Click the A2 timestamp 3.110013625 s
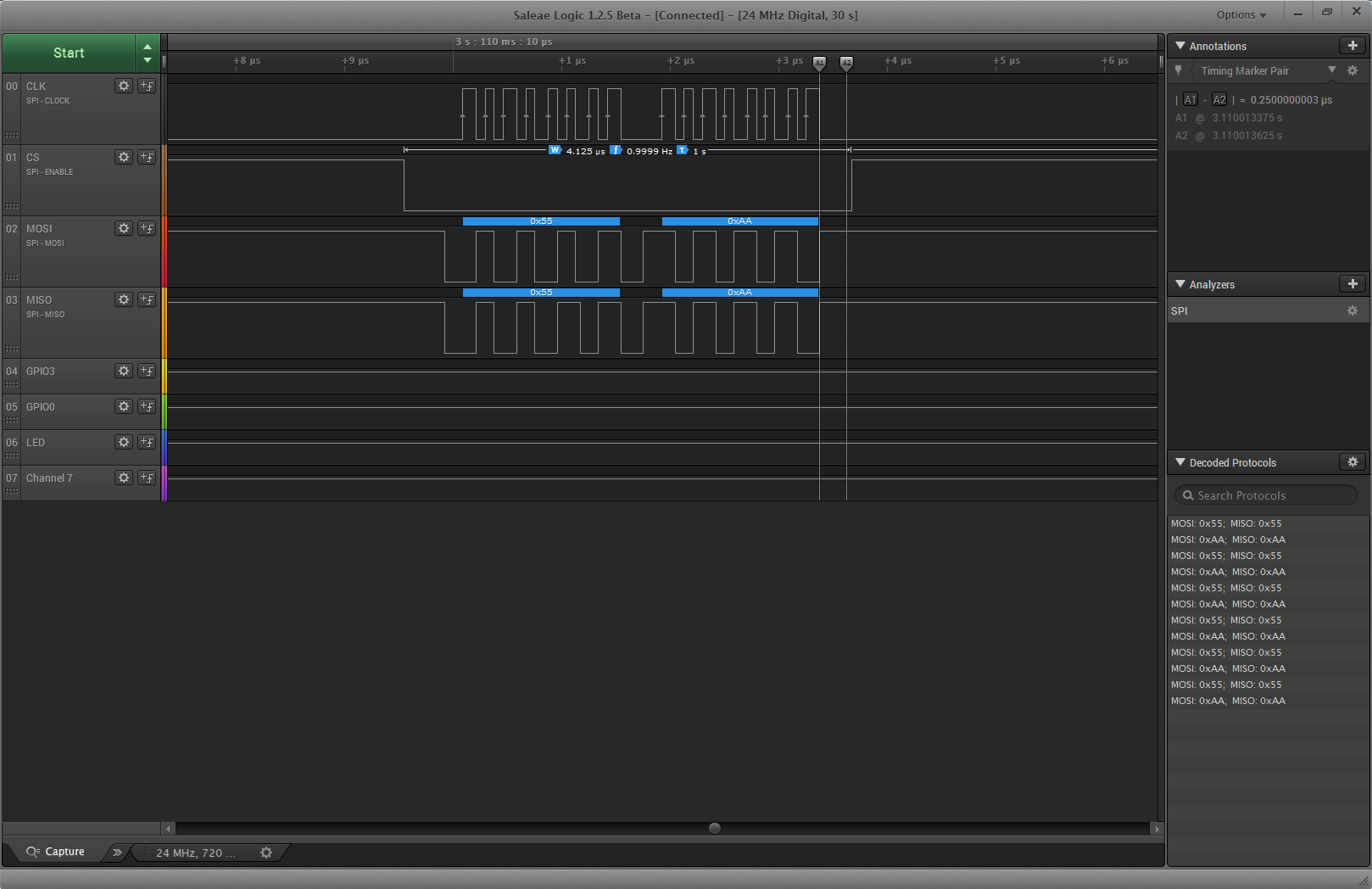Screen dimensions: 1372x889 1247,136
